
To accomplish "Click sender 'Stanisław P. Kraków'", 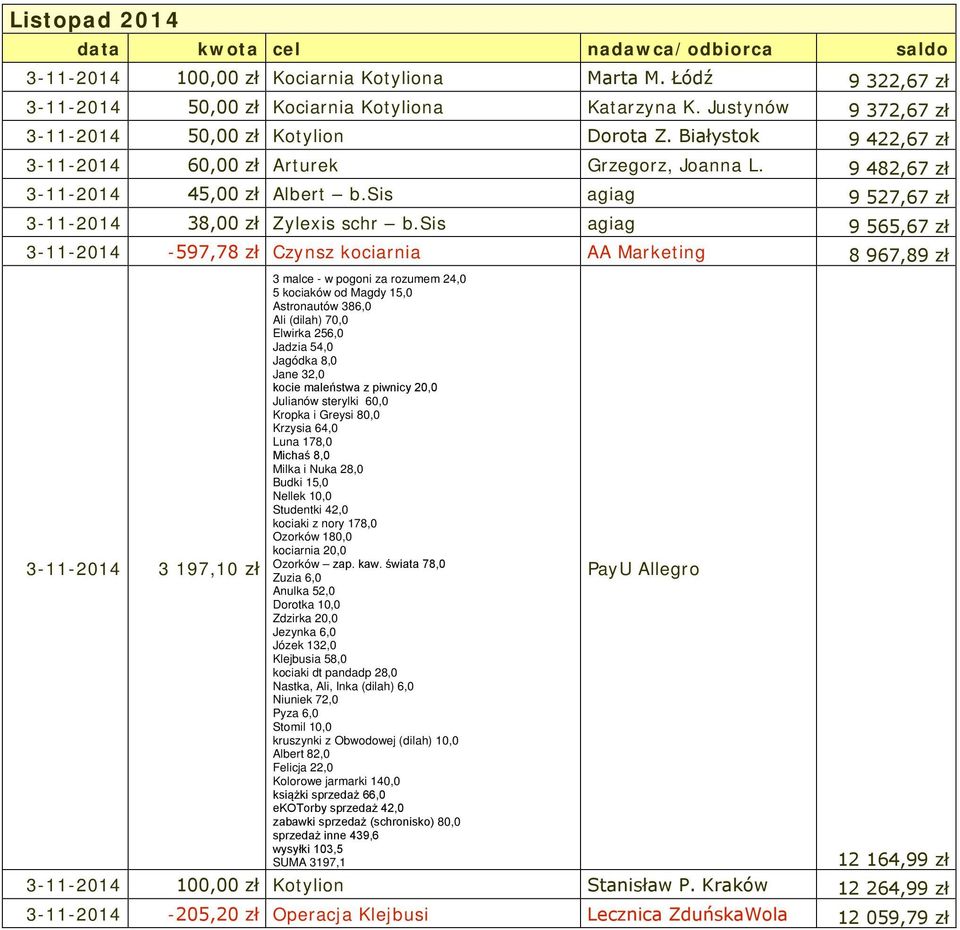I will tap(677, 885).
